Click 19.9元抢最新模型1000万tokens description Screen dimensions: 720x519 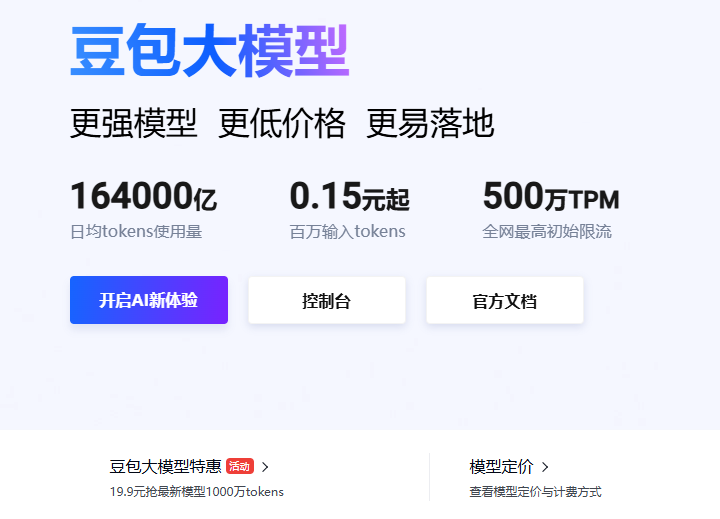point(197,492)
